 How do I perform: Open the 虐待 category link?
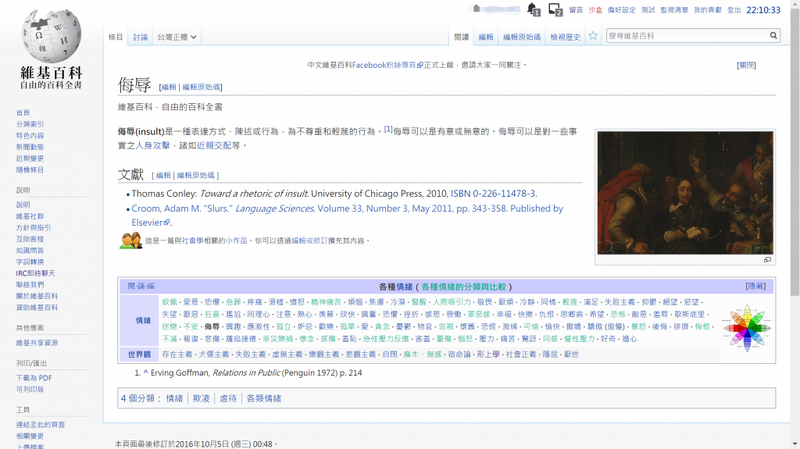point(228,398)
